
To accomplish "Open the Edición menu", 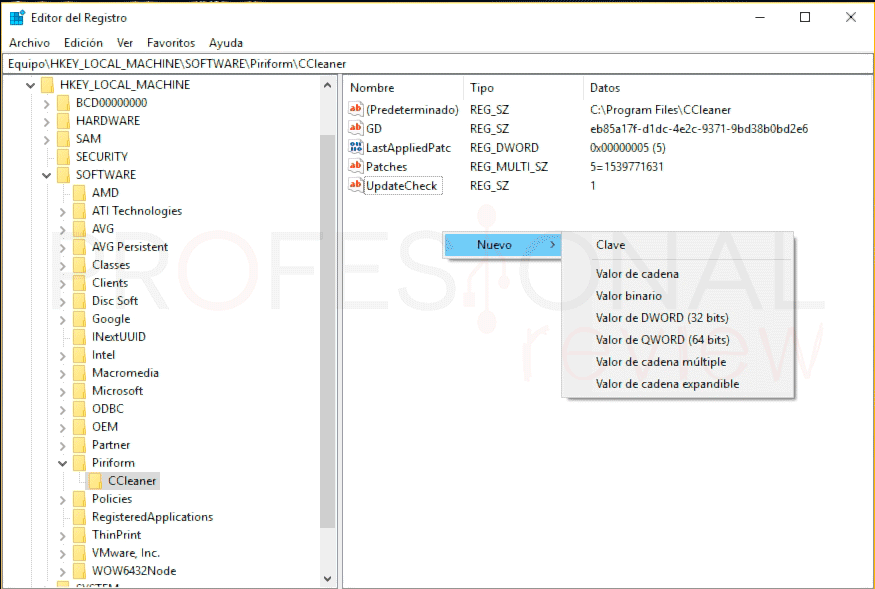I will (83, 43).
